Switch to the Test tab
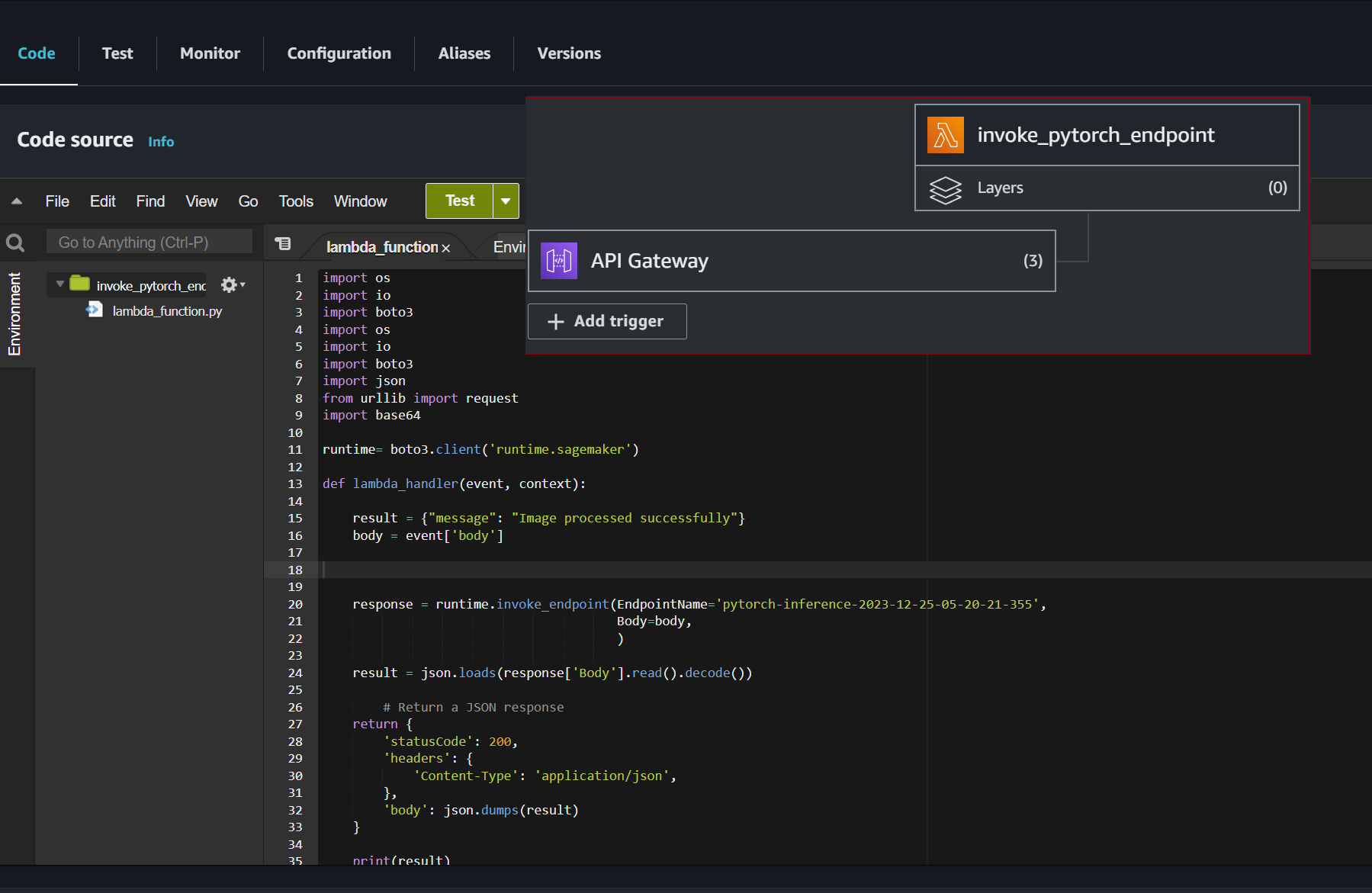The image size is (1372, 893). pos(117,53)
